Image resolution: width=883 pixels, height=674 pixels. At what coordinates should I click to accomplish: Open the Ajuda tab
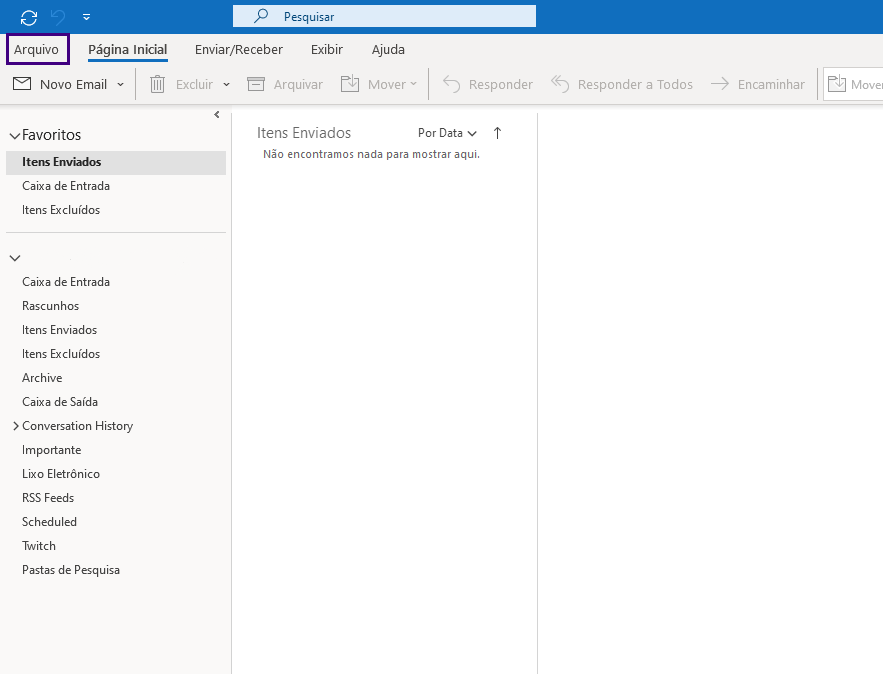click(388, 50)
